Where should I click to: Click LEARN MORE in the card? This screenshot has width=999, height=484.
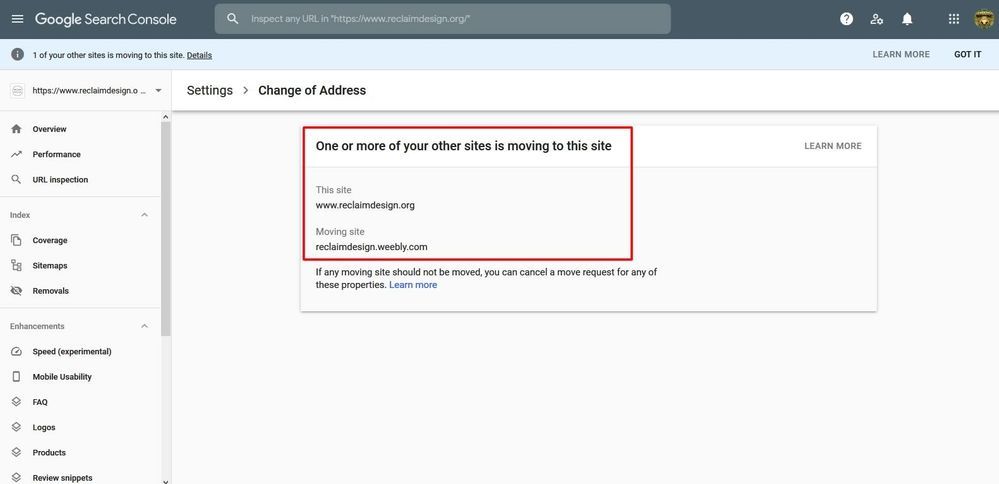tap(833, 146)
